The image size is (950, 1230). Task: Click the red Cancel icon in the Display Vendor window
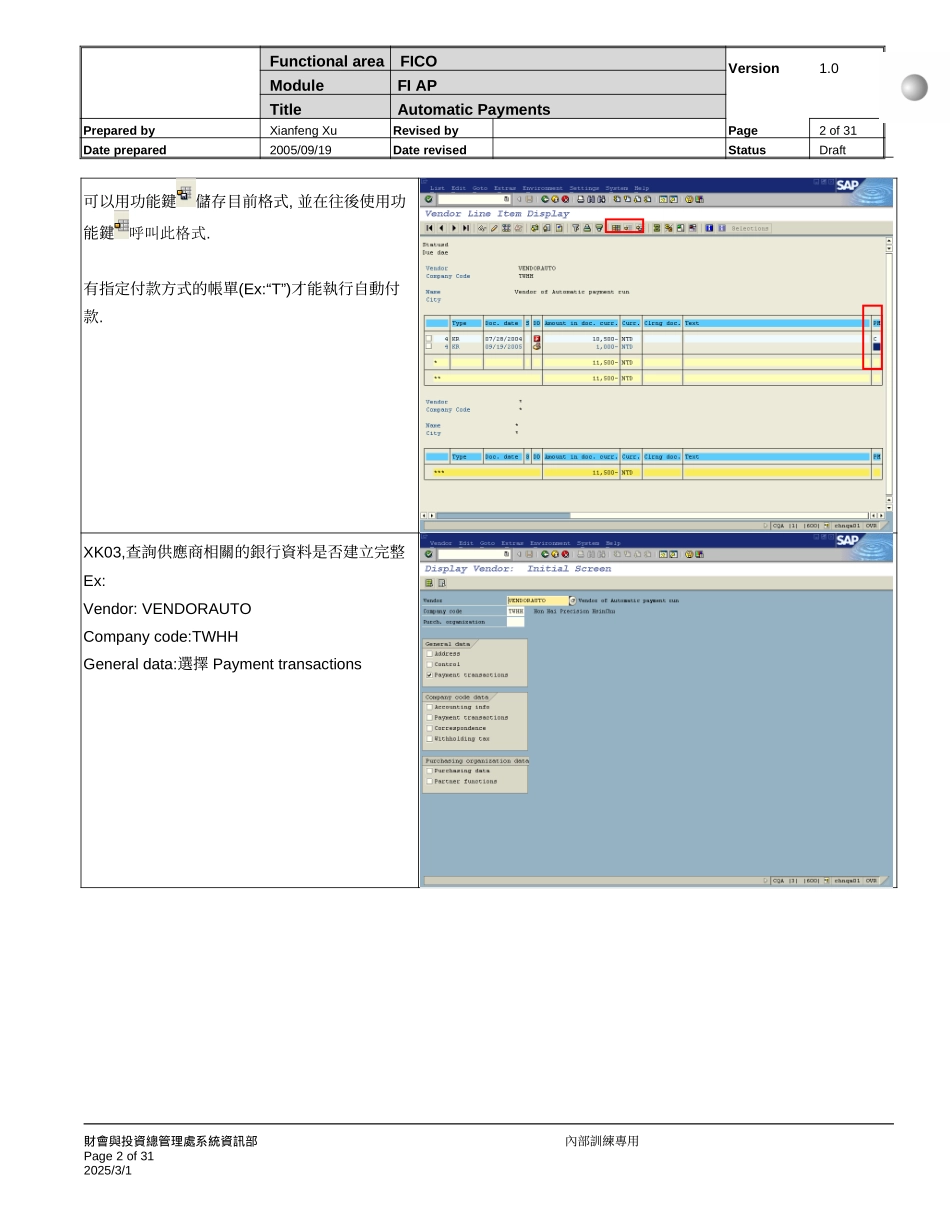pos(565,554)
